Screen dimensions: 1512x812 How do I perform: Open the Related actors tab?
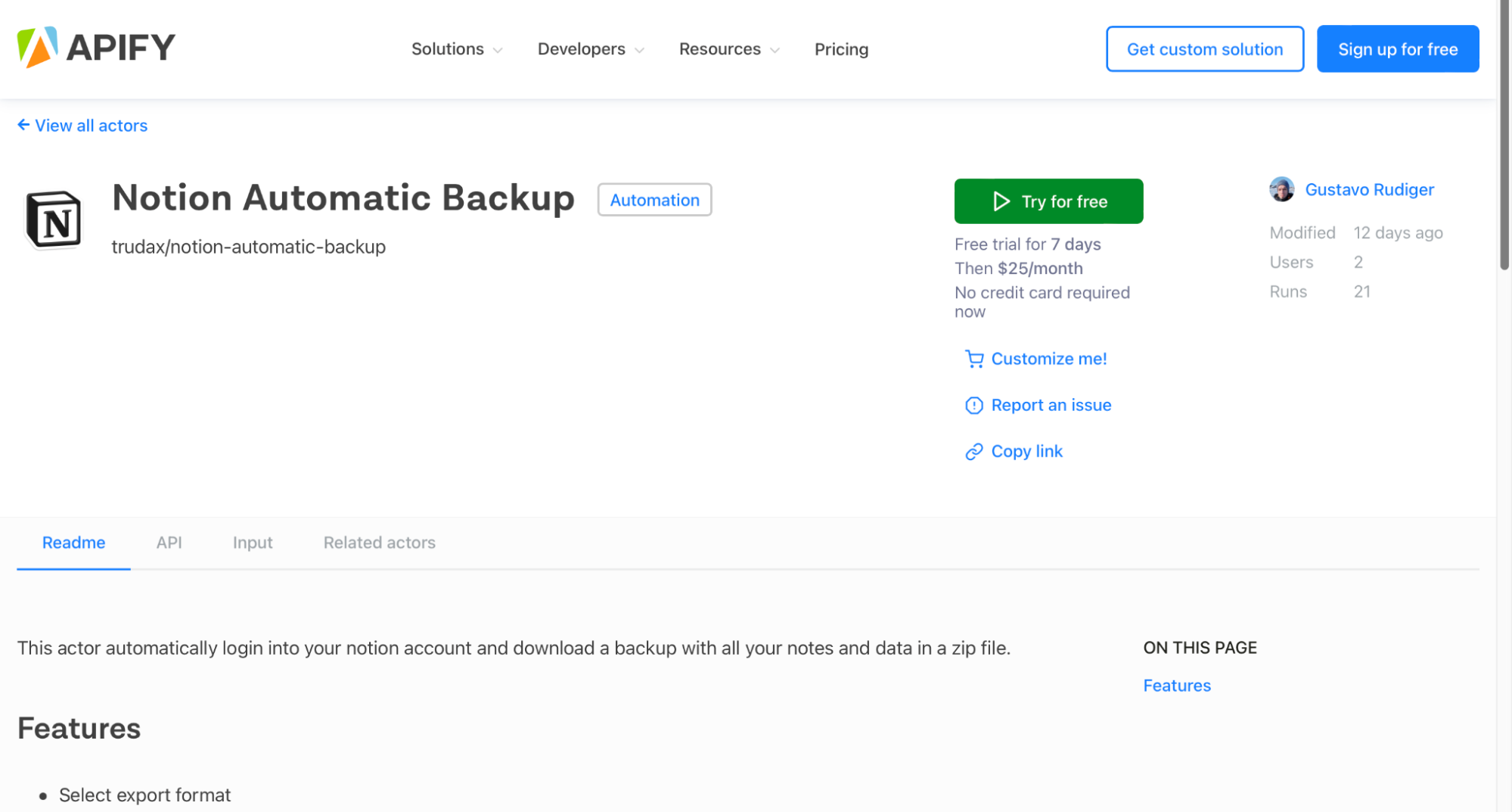coord(379,543)
